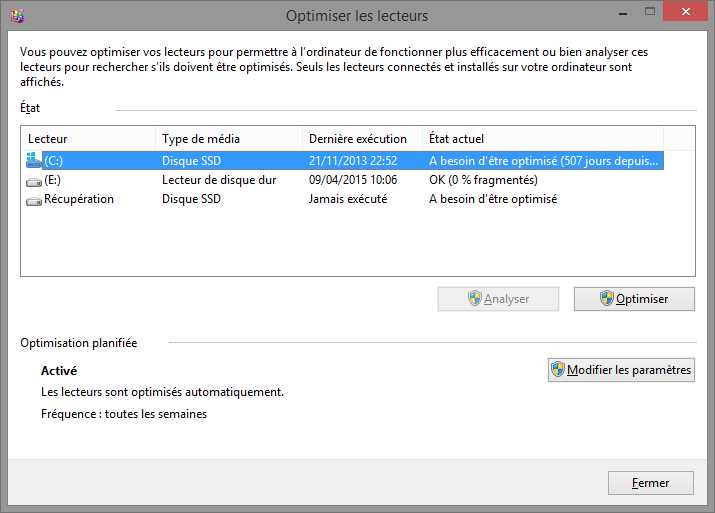Click the 'Activé' scheduled status text
This screenshot has width=715, height=513.
pyautogui.click(x=59, y=371)
